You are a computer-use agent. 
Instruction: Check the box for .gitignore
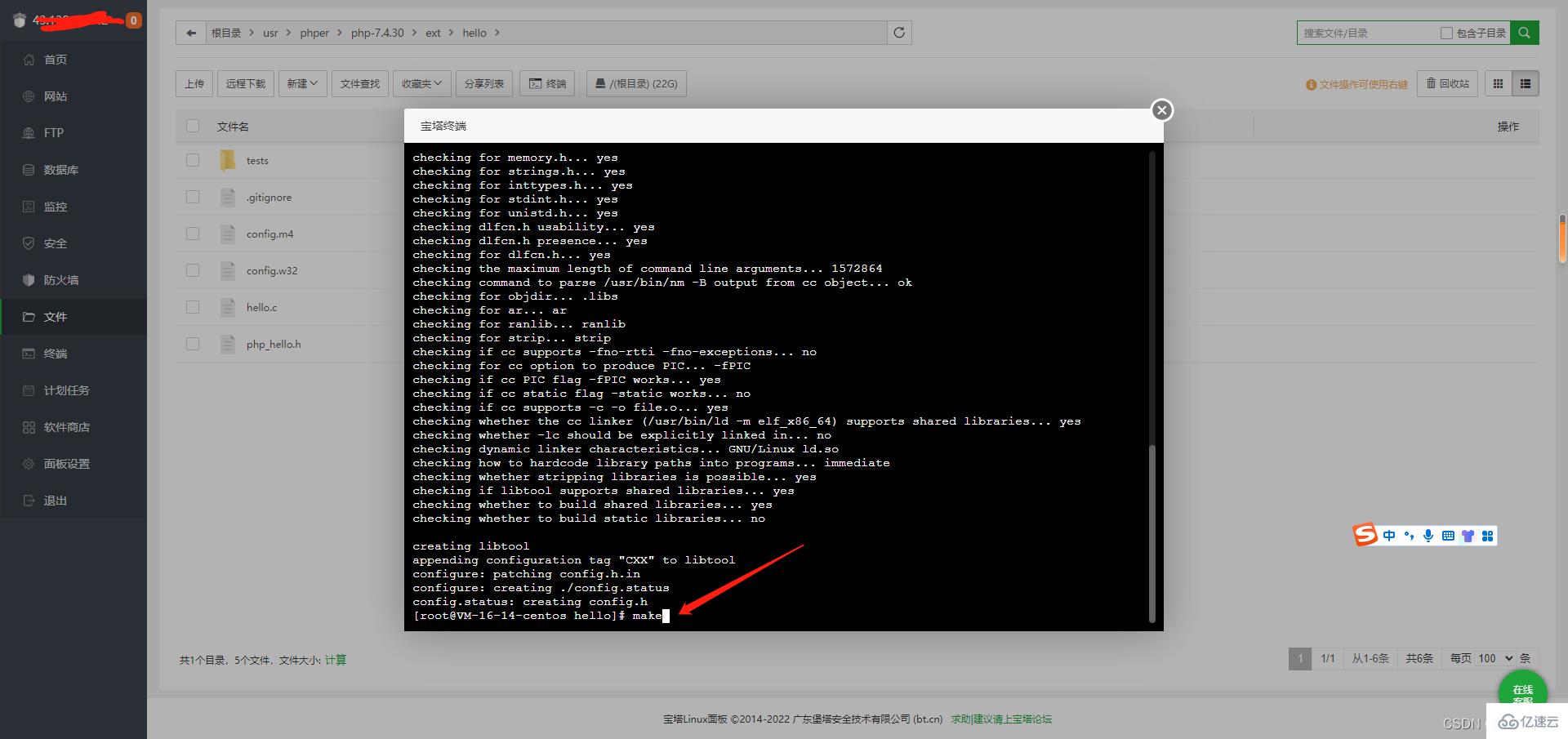(193, 197)
